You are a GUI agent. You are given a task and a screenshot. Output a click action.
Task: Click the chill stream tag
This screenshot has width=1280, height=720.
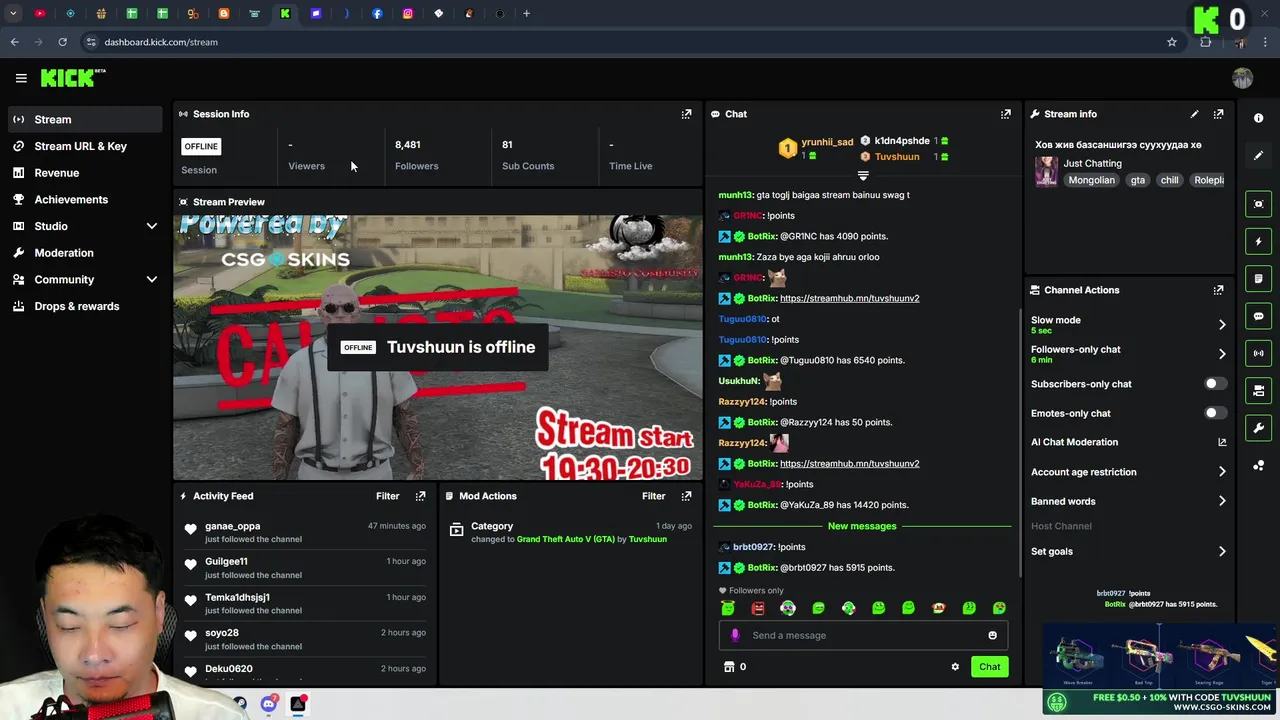click(x=1169, y=180)
